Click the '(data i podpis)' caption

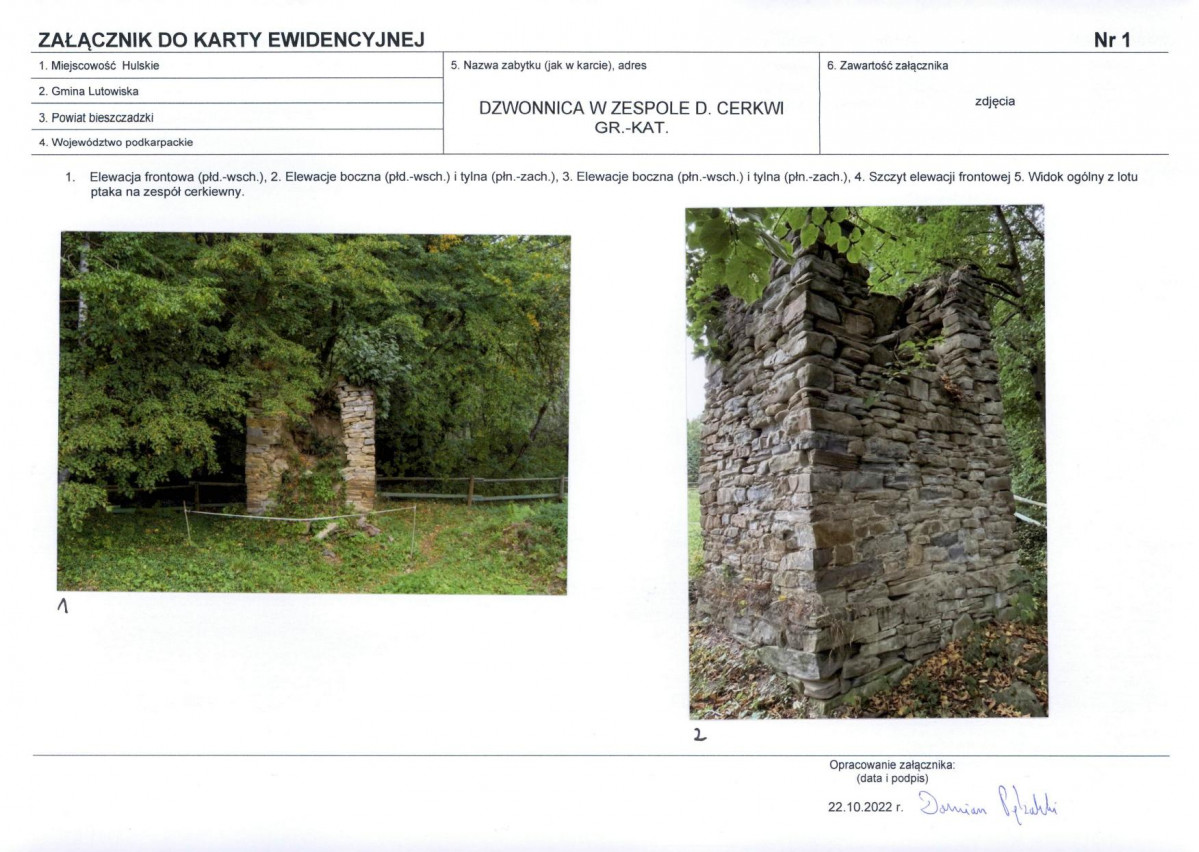tap(892, 778)
